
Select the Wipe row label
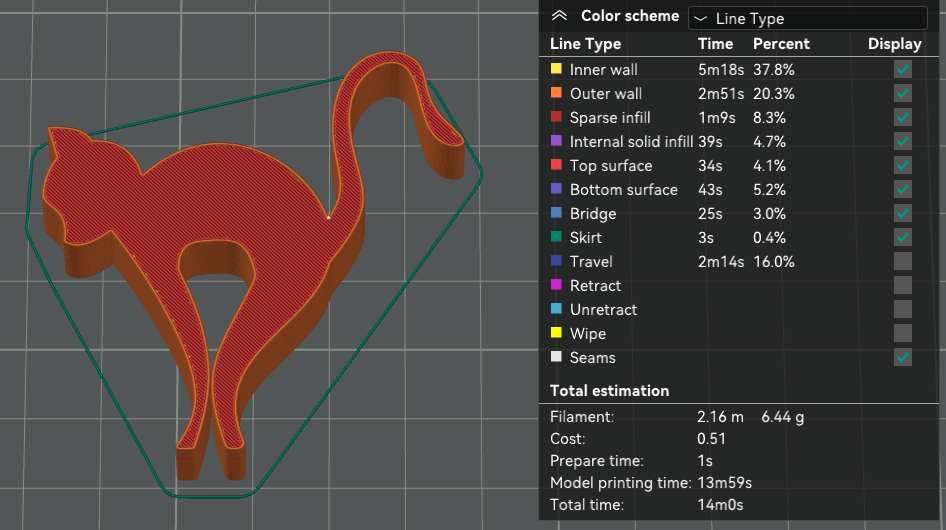click(x=588, y=334)
